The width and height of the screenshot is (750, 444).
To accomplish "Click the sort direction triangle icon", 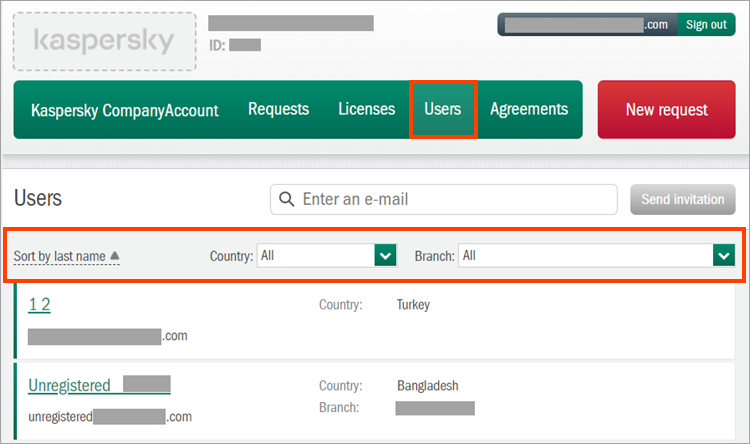I will click(115, 255).
